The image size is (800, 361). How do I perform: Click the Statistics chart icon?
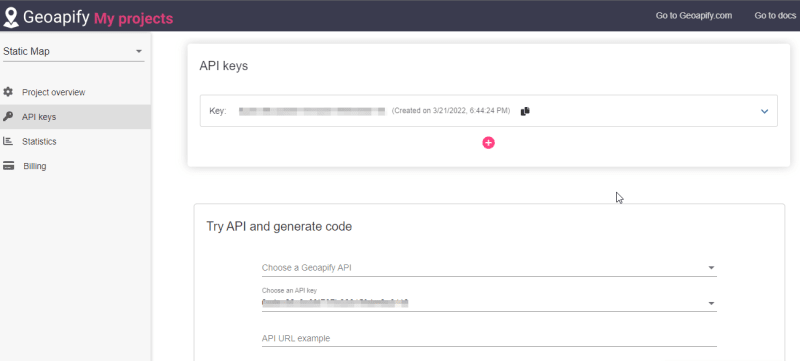pyautogui.click(x=8, y=141)
